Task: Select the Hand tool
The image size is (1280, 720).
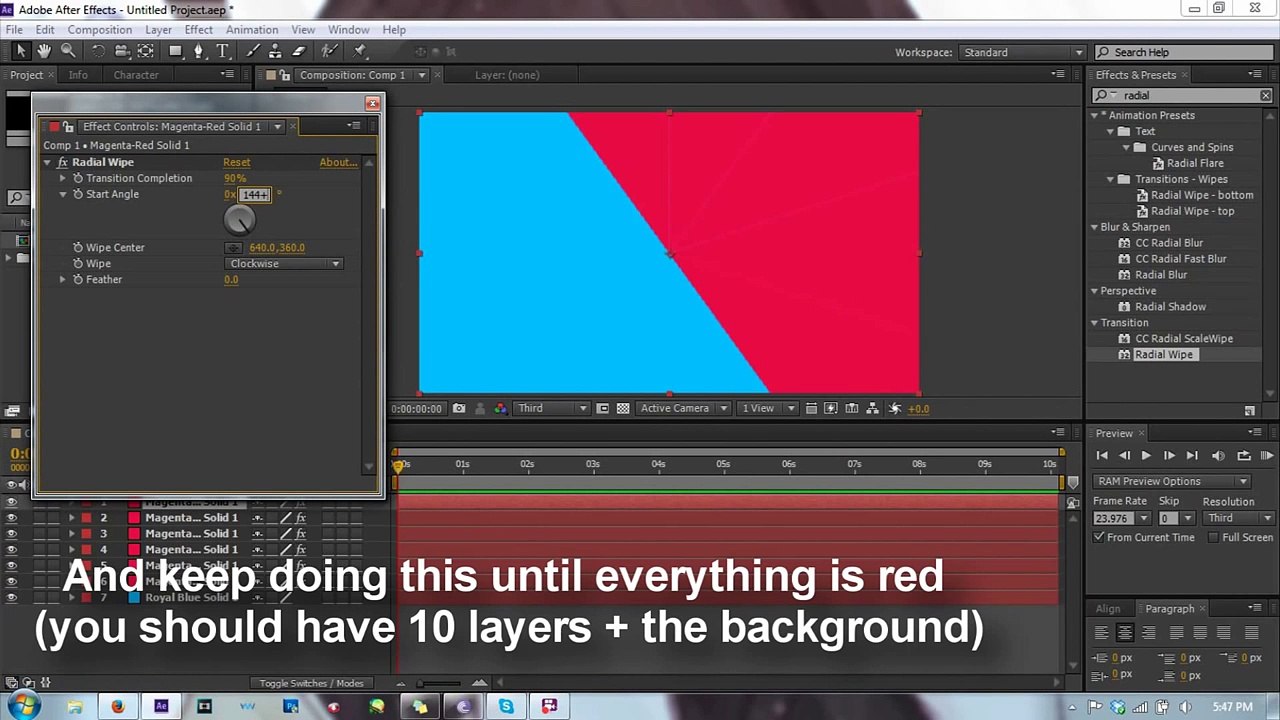Action: tap(44, 52)
